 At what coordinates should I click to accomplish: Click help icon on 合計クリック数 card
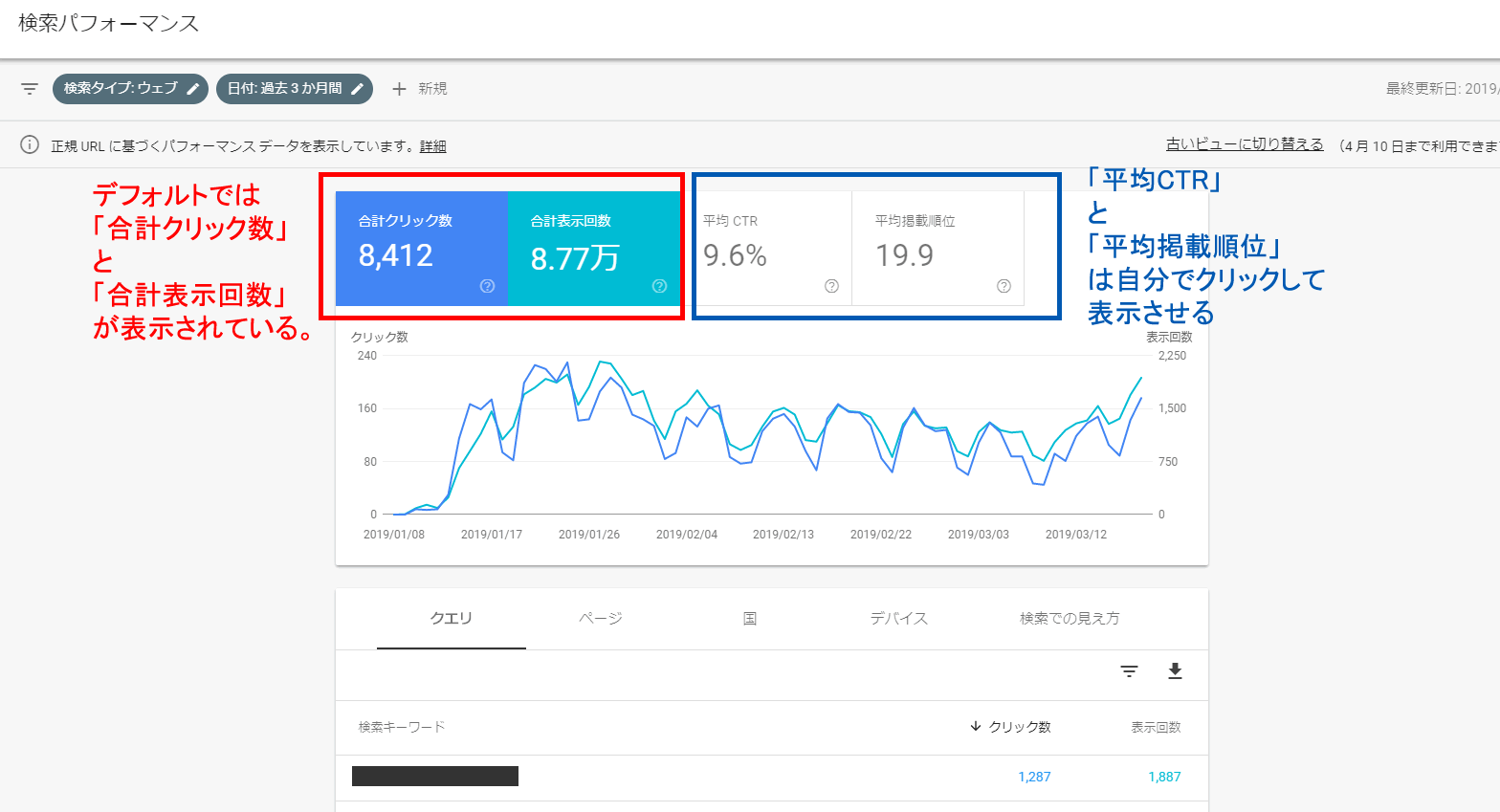pos(487,286)
